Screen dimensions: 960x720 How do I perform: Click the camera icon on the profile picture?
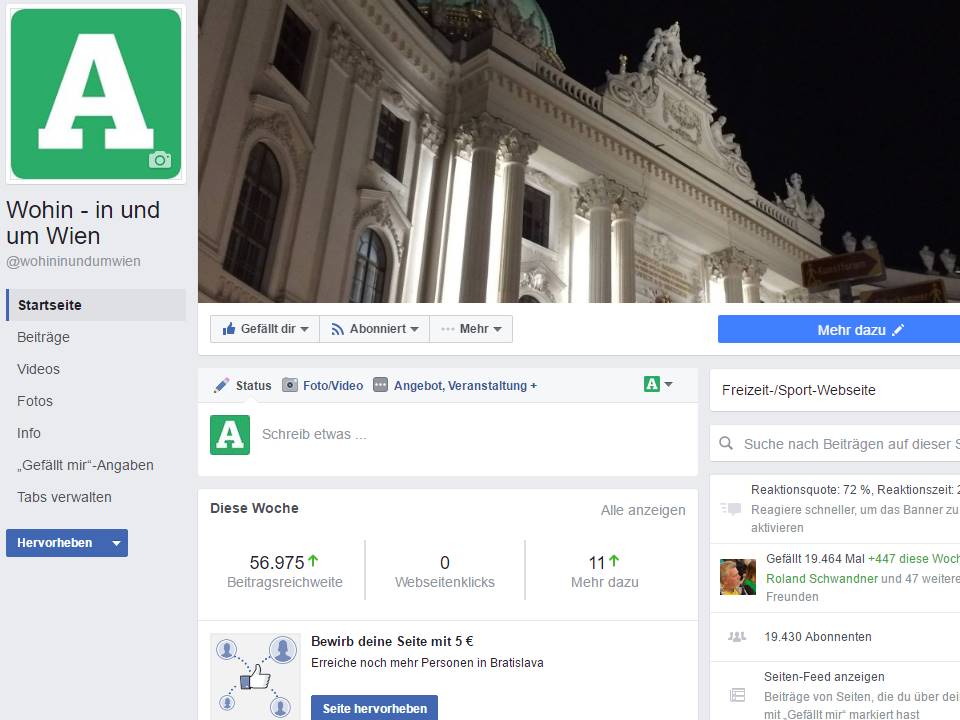click(160, 160)
